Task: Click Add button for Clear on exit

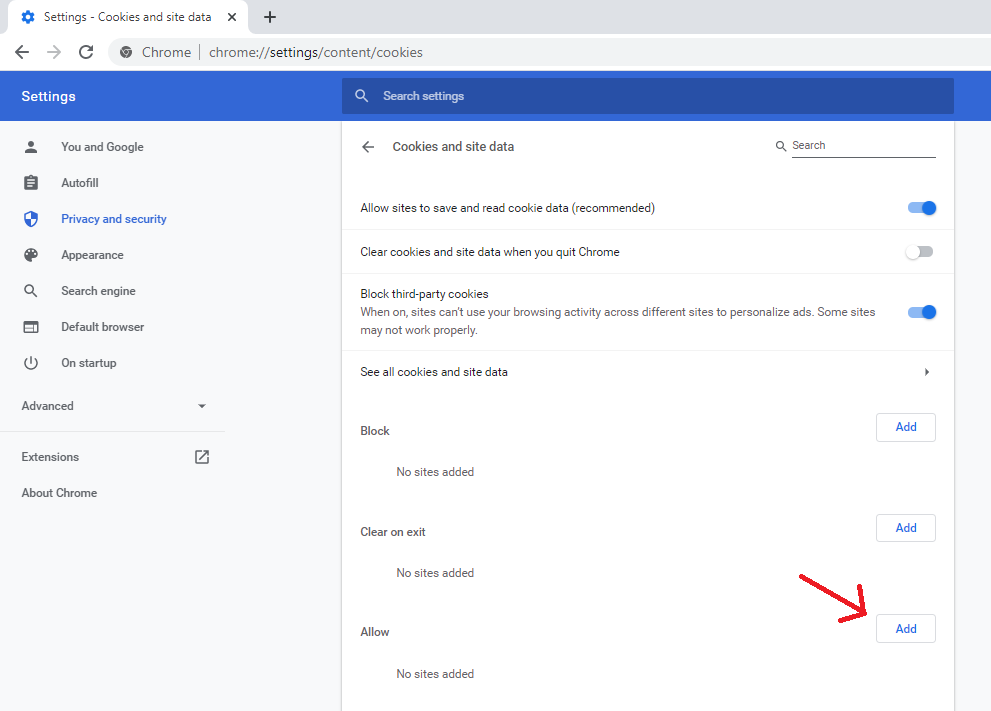Action: point(905,528)
